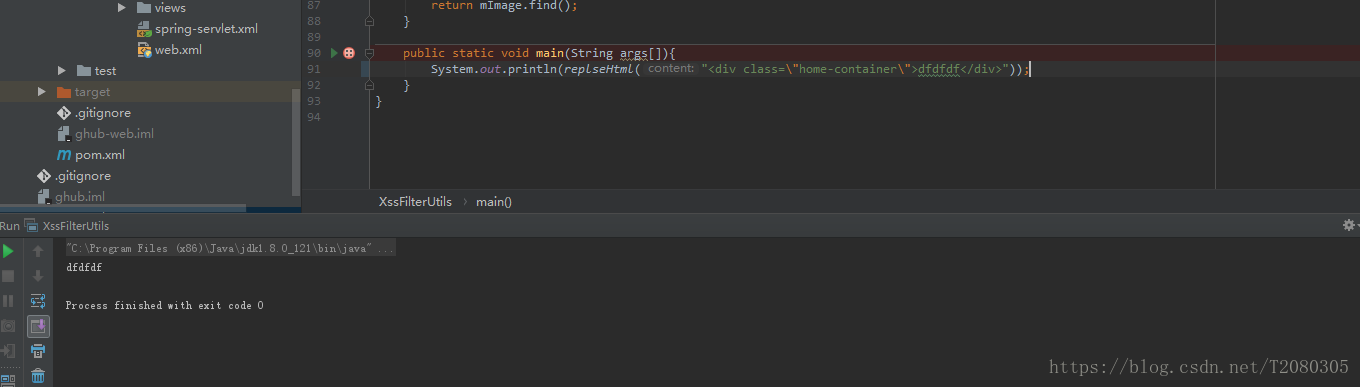This screenshot has height=387, width=1360.
Task: Expand the test folder
Action: [61, 71]
